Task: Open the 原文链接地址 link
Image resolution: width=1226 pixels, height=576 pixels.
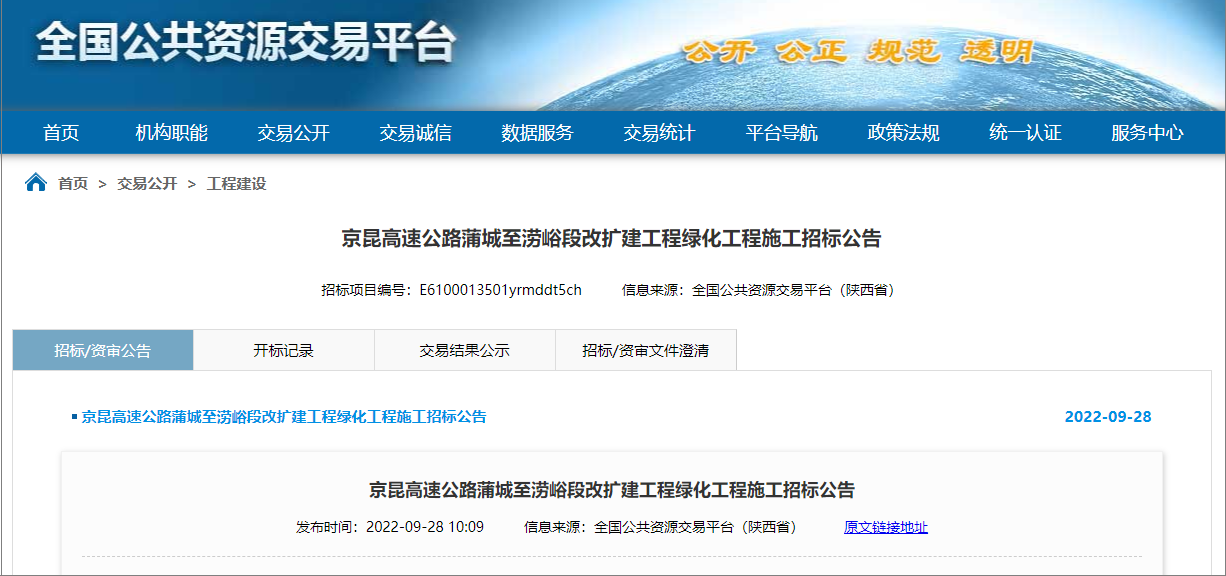Action: click(x=885, y=527)
